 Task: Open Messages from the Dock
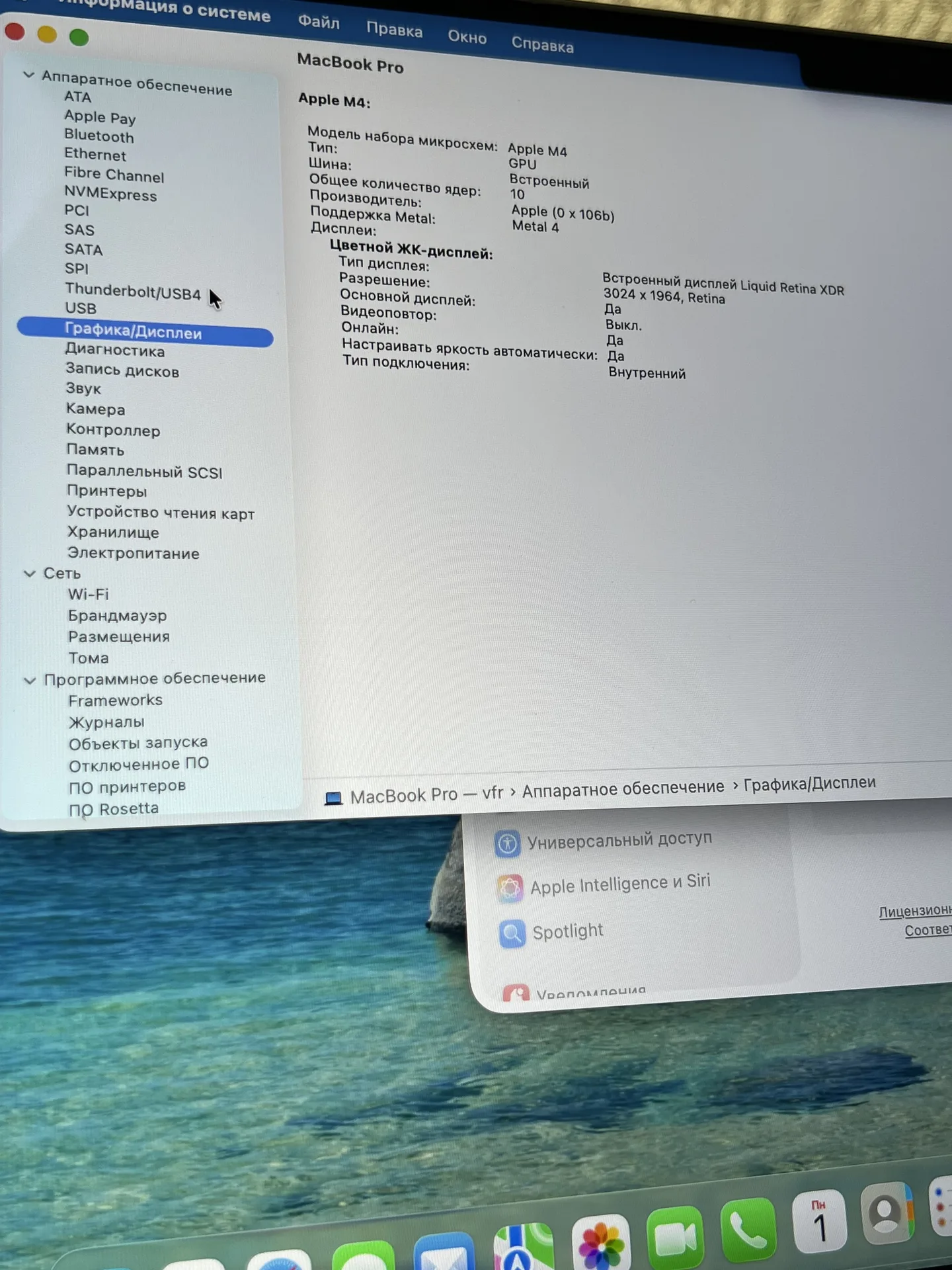pos(363,1255)
